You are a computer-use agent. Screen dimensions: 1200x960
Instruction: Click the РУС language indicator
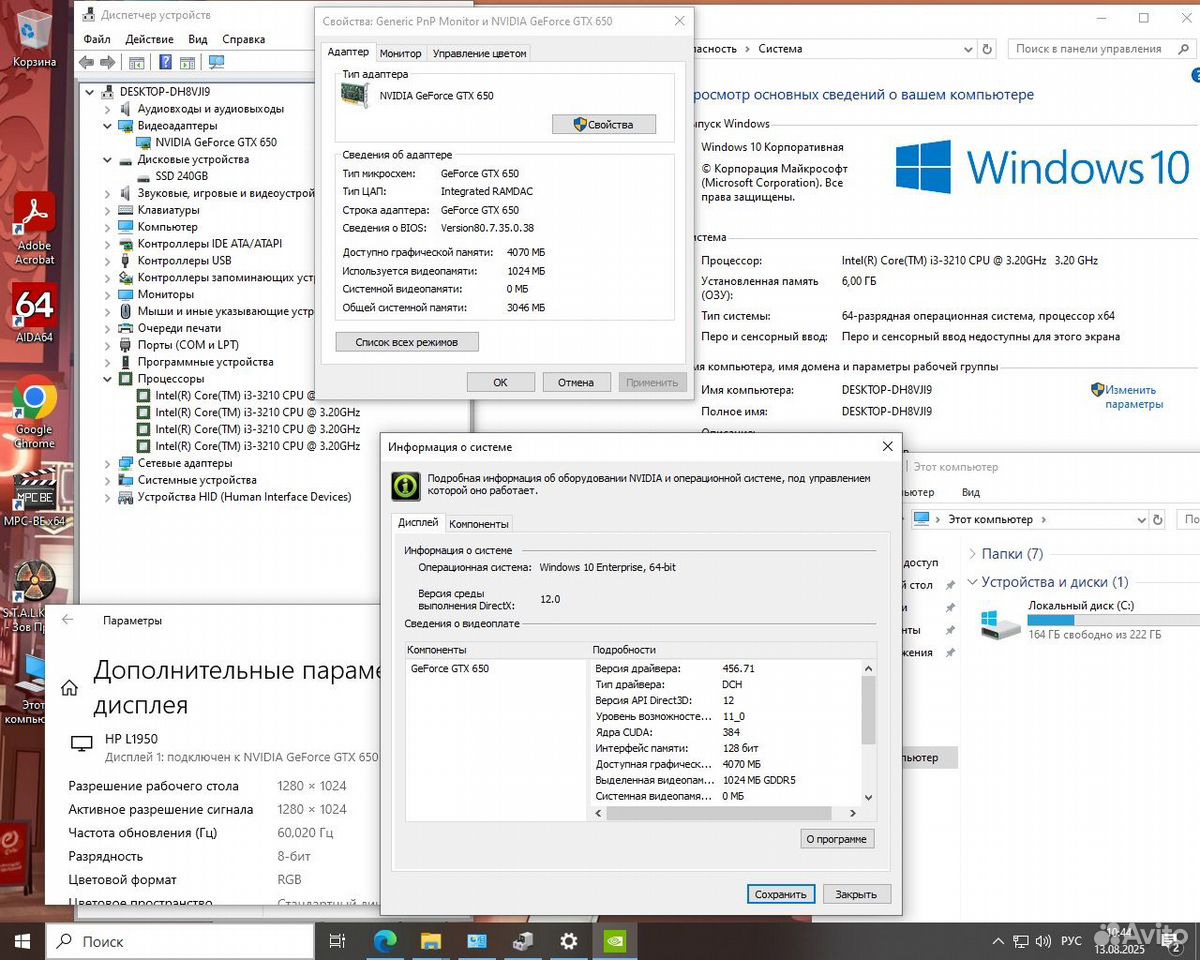[x=1071, y=941]
